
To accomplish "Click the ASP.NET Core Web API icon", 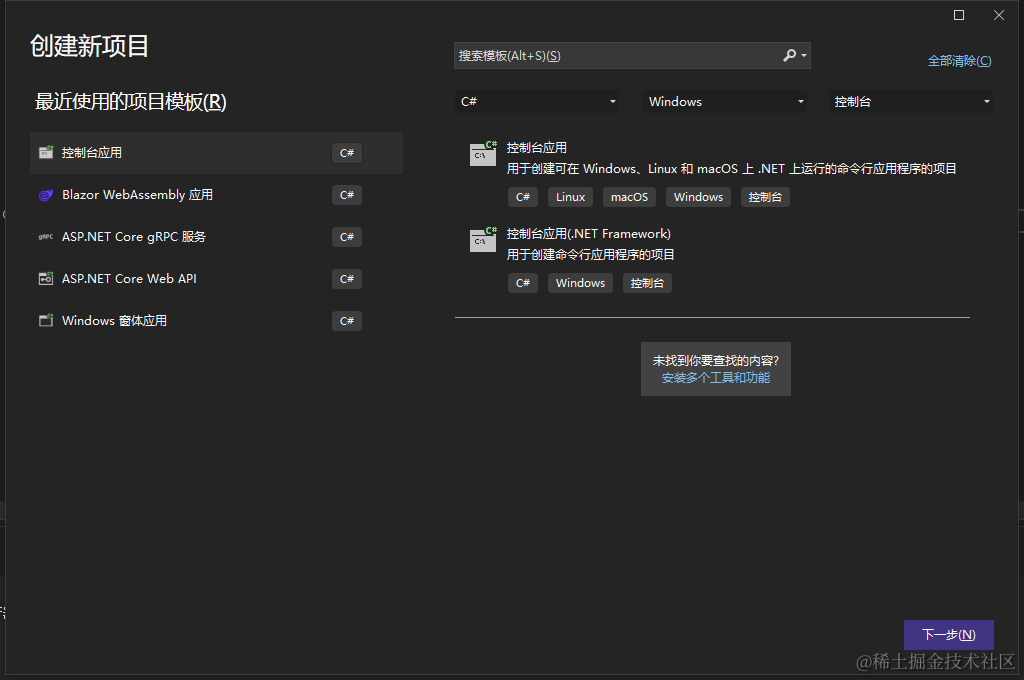I will [x=46, y=279].
